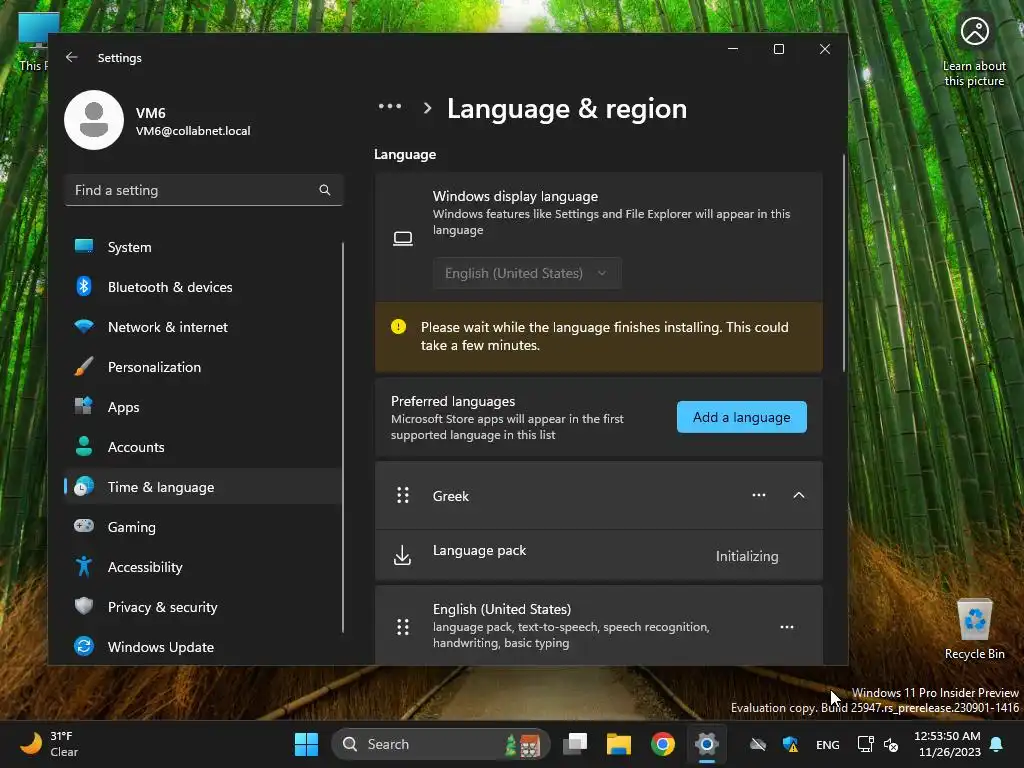1024x768 pixels.
Task: Open Gaming settings category
Action: 204,526
